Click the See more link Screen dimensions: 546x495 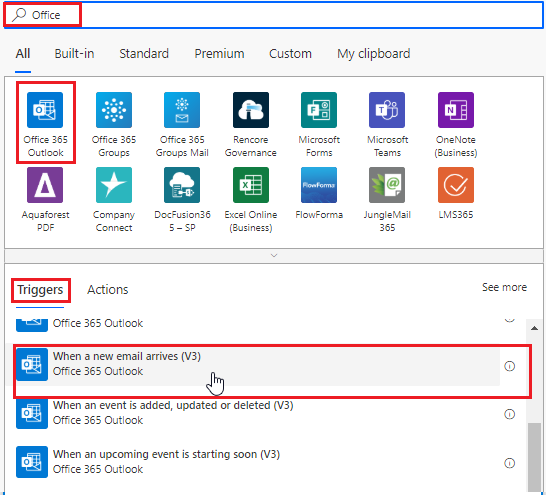pyautogui.click(x=504, y=287)
